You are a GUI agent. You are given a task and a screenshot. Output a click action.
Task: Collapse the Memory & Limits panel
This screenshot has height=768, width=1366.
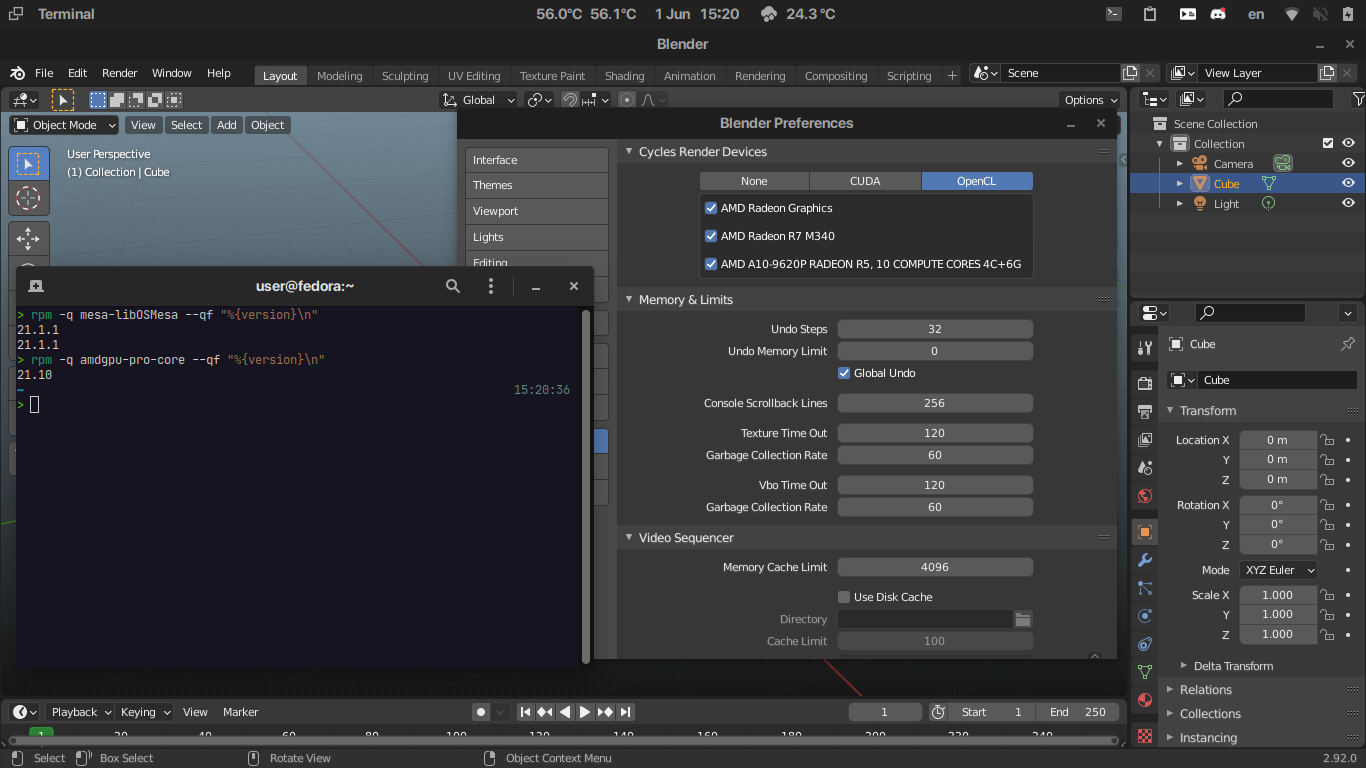click(629, 300)
